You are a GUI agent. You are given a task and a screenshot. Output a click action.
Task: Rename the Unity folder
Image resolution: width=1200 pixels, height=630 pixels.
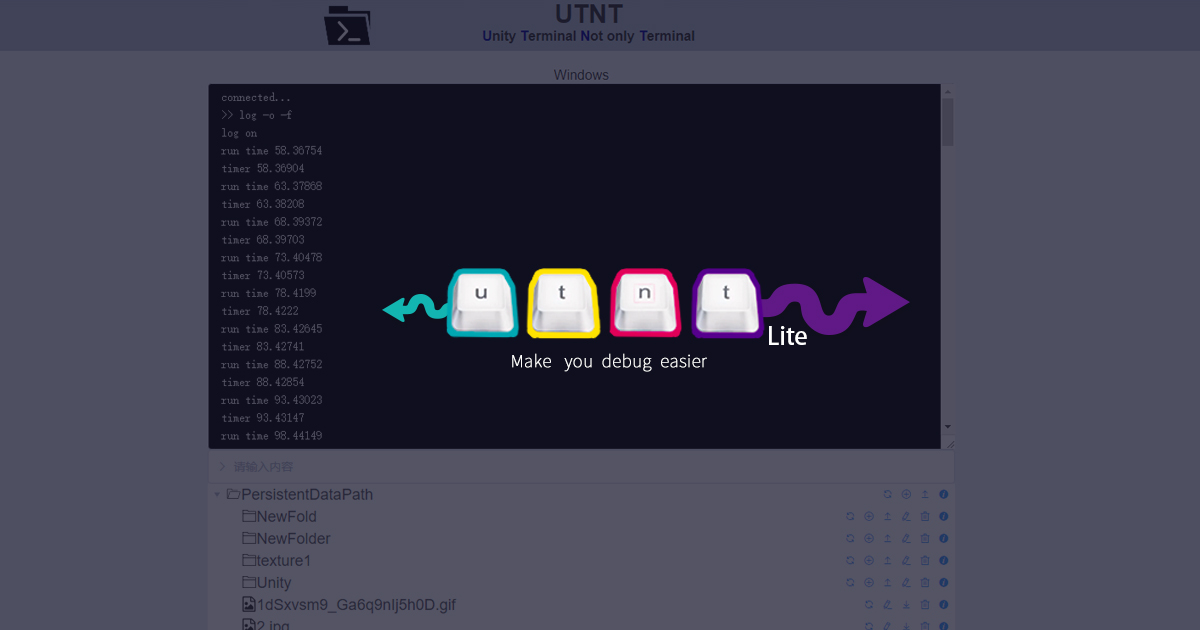click(x=906, y=582)
